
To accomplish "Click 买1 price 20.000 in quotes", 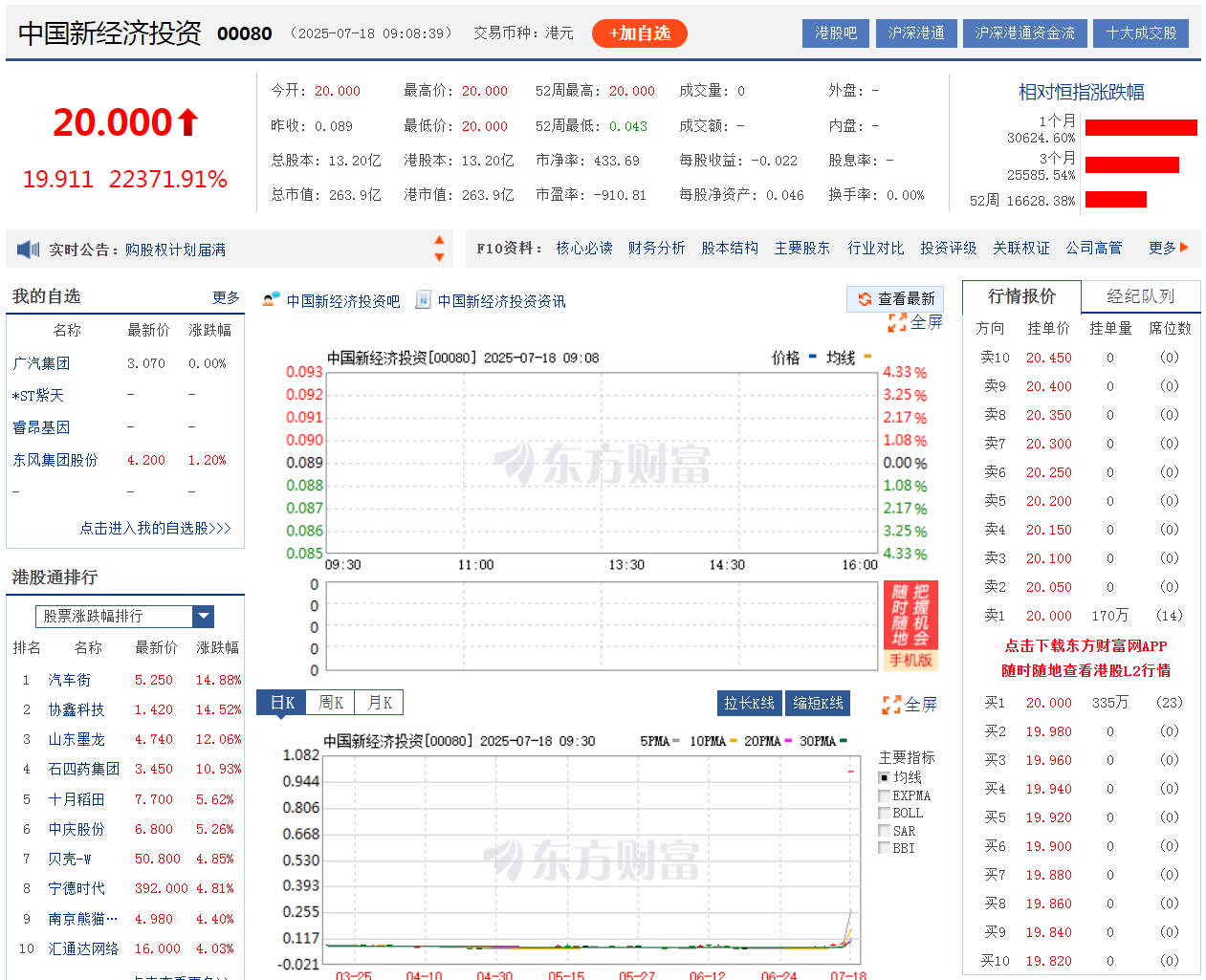I will point(1049,702).
